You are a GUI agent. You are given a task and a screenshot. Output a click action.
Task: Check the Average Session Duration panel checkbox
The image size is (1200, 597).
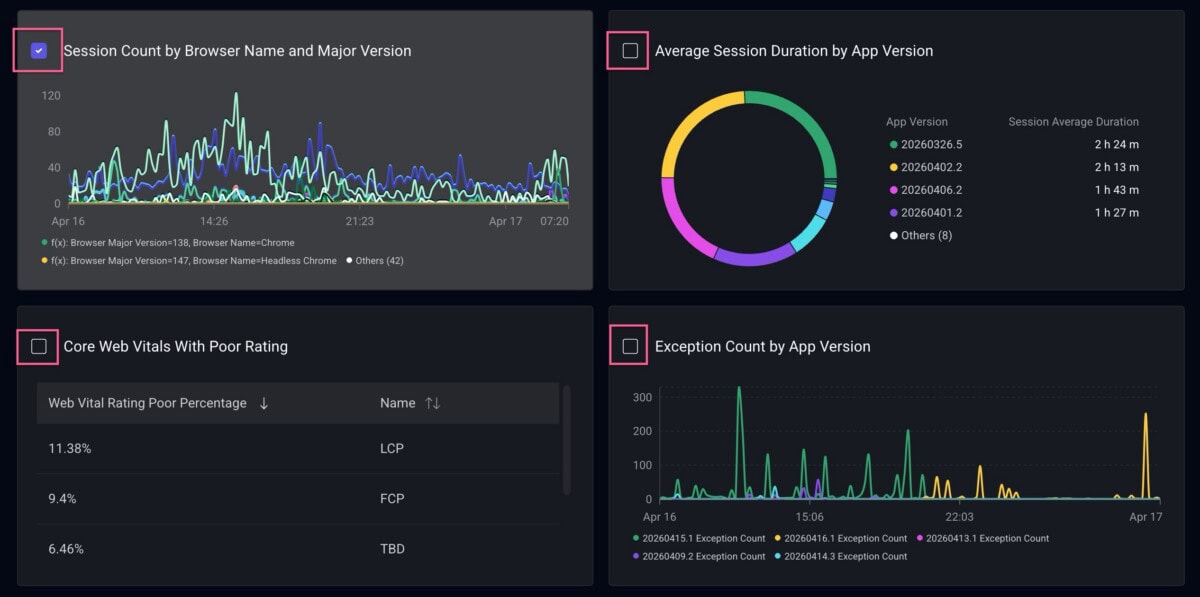(x=630, y=51)
